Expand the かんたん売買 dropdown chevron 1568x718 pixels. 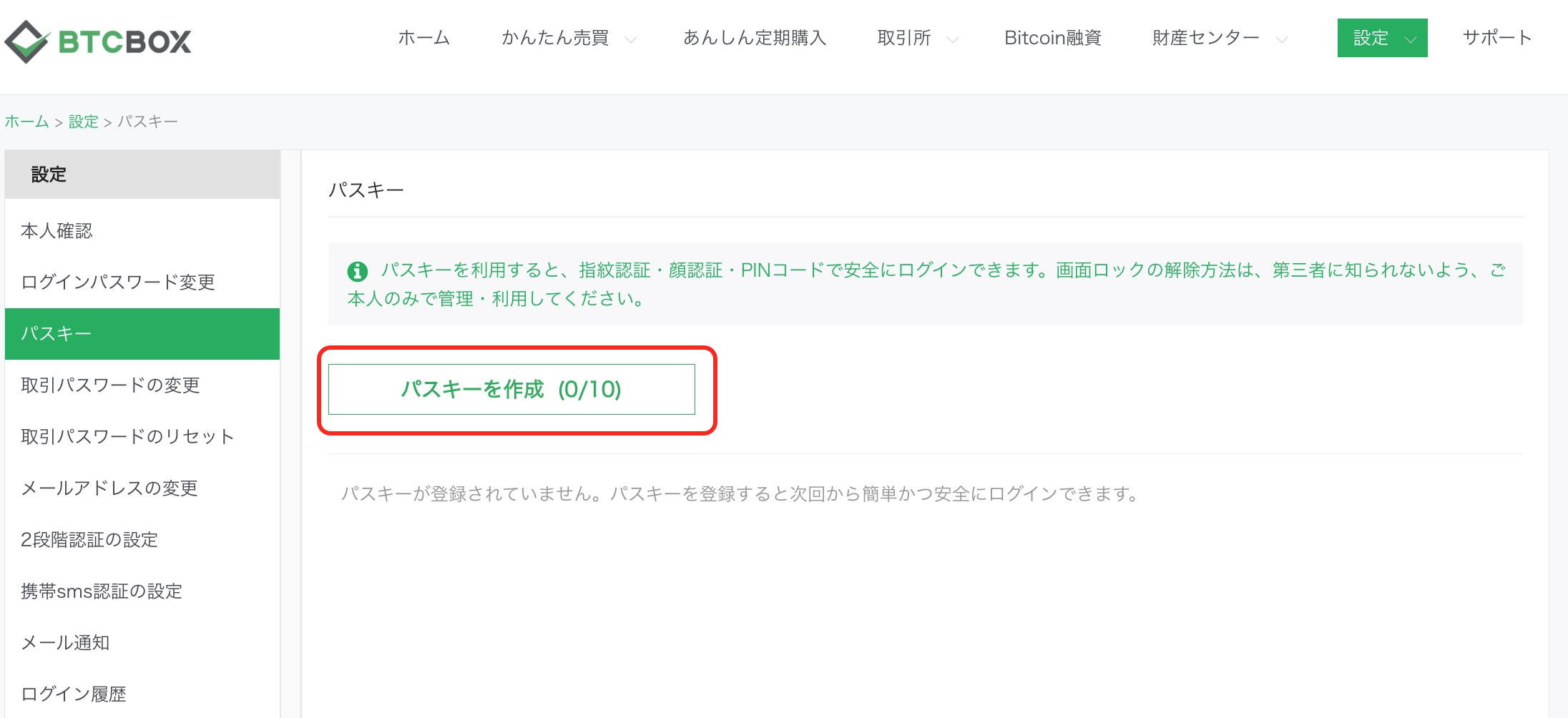pos(630,40)
